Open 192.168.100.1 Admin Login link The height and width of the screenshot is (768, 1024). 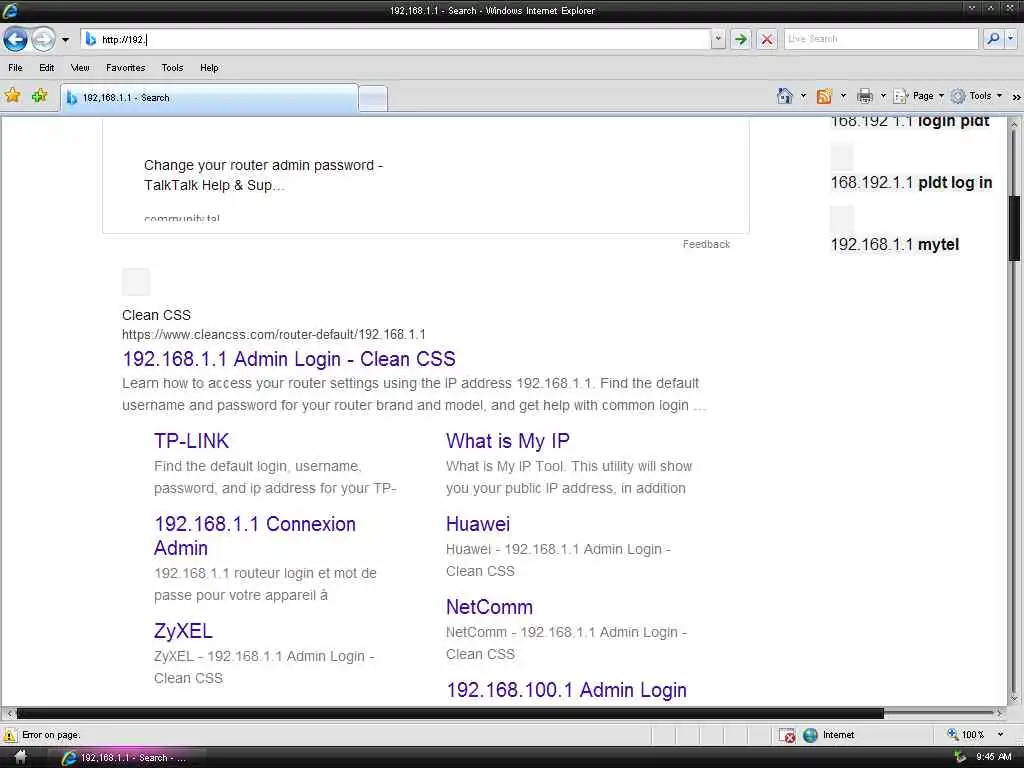(566, 690)
